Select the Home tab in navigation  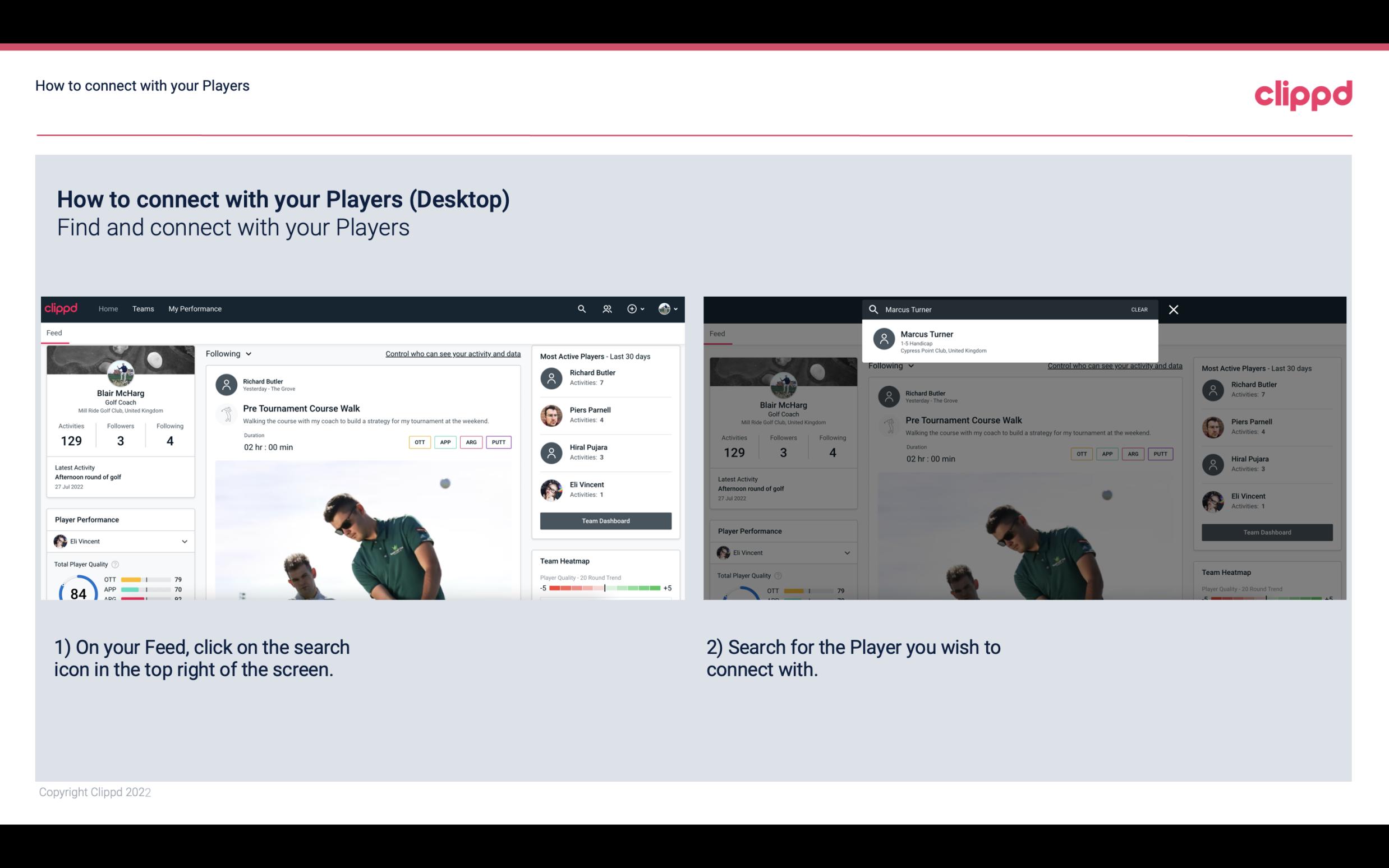(108, 309)
